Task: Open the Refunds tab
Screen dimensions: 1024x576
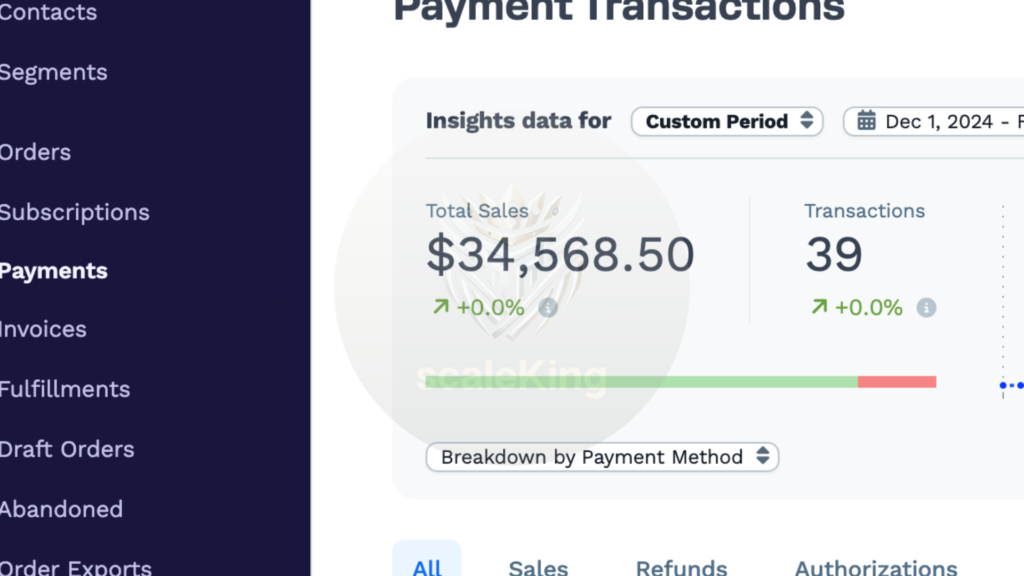Action: tap(681, 566)
